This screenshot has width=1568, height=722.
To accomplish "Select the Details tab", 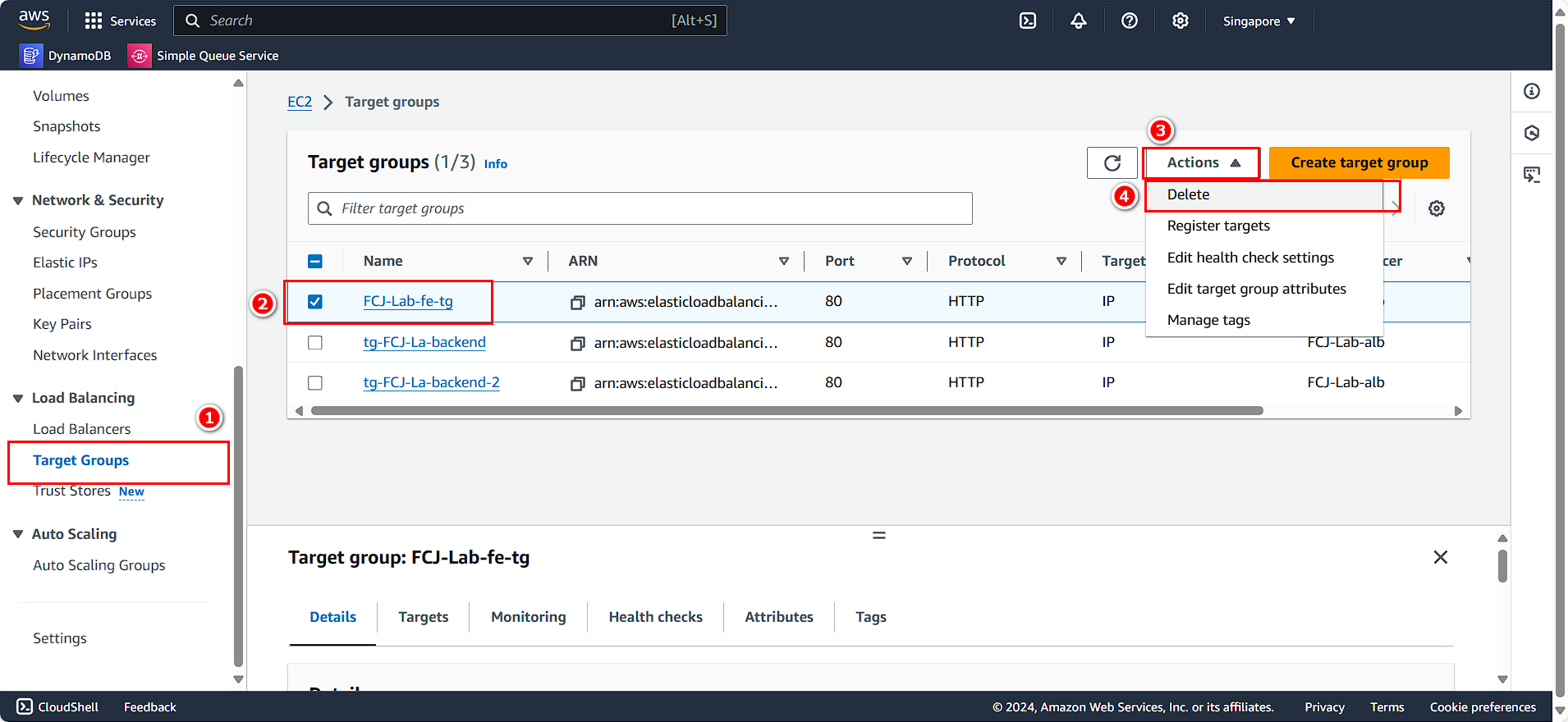I will (333, 617).
